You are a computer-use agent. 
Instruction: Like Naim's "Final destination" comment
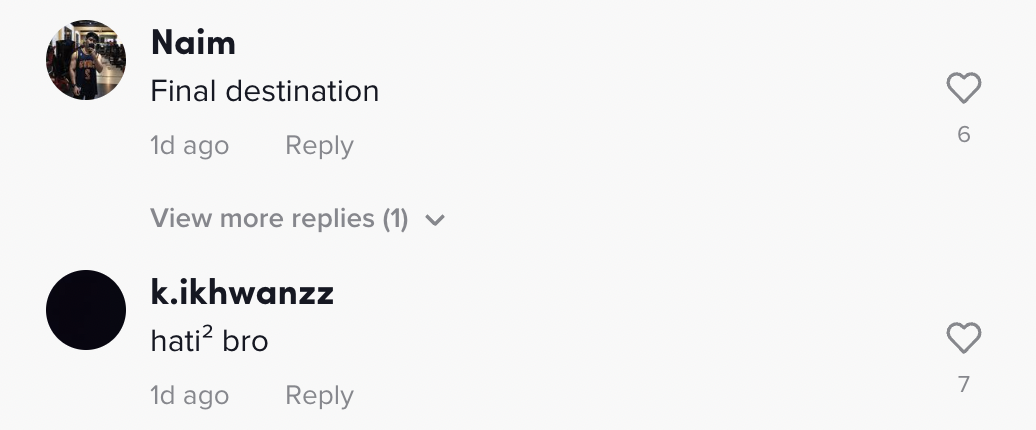coord(963,90)
